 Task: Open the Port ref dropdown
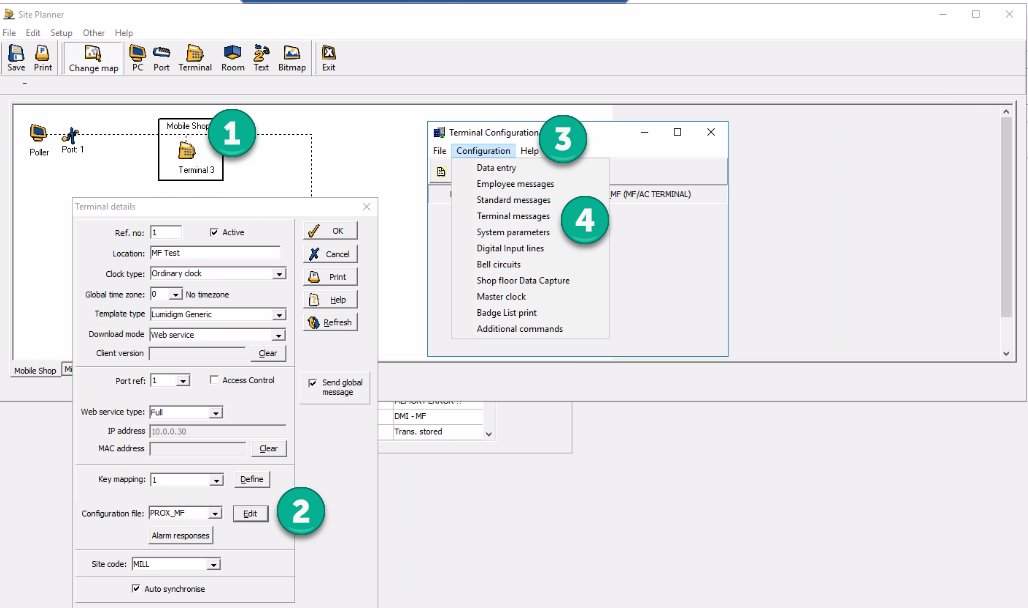pyautogui.click(x=183, y=380)
